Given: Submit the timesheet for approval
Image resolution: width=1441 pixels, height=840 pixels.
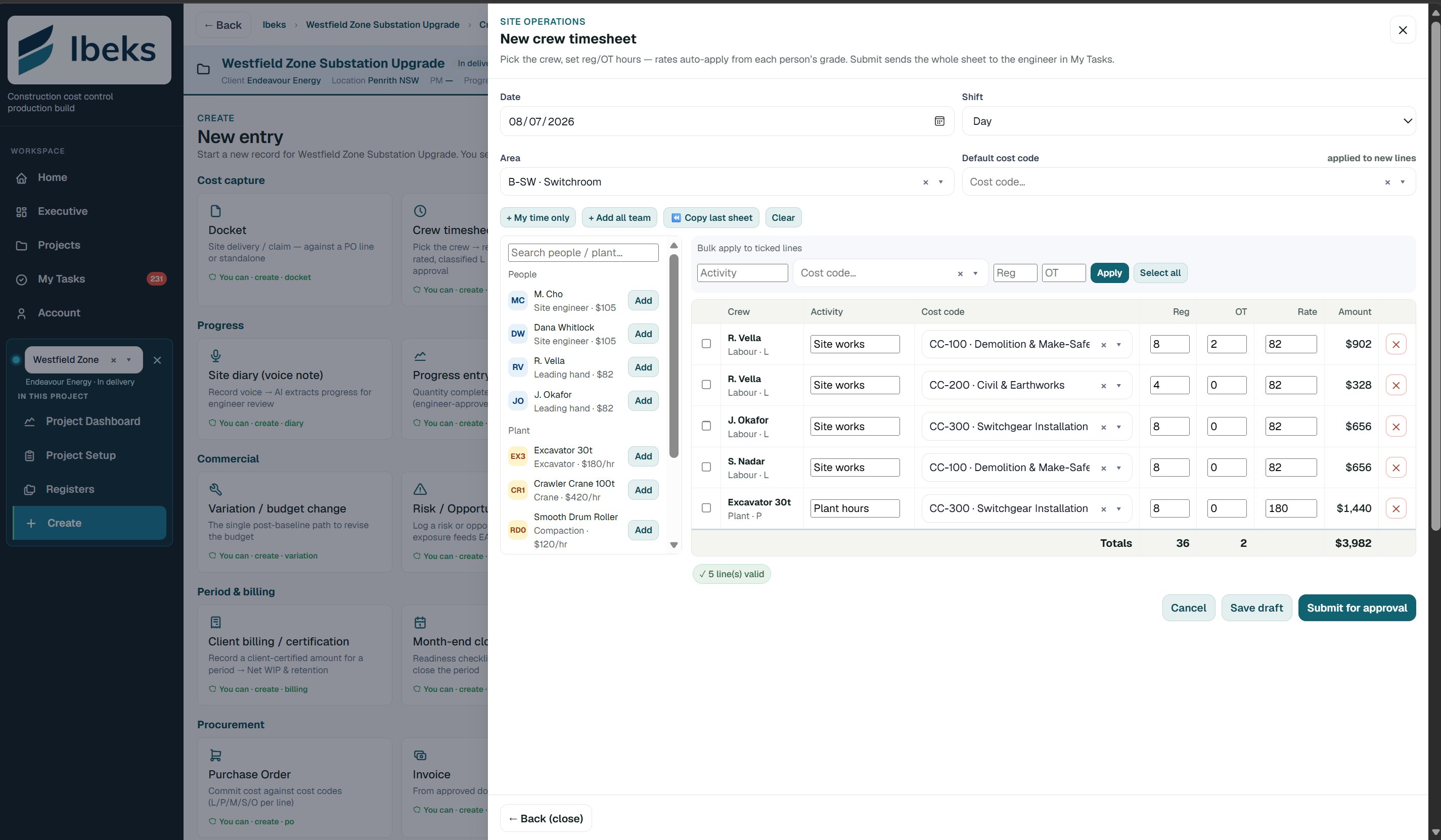Looking at the screenshot, I should click(x=1357, y=608).
